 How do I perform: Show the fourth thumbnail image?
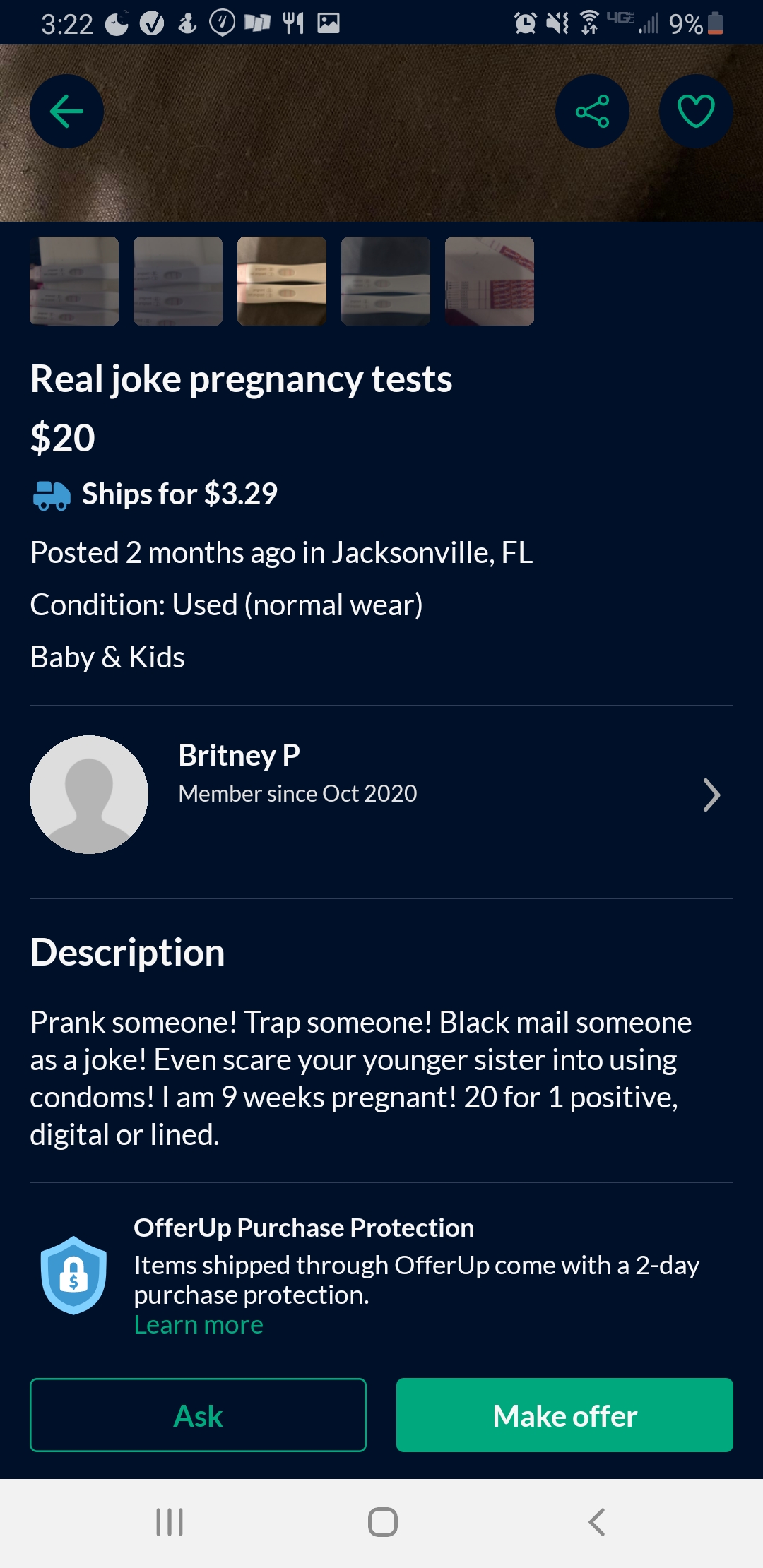(386, 281)
